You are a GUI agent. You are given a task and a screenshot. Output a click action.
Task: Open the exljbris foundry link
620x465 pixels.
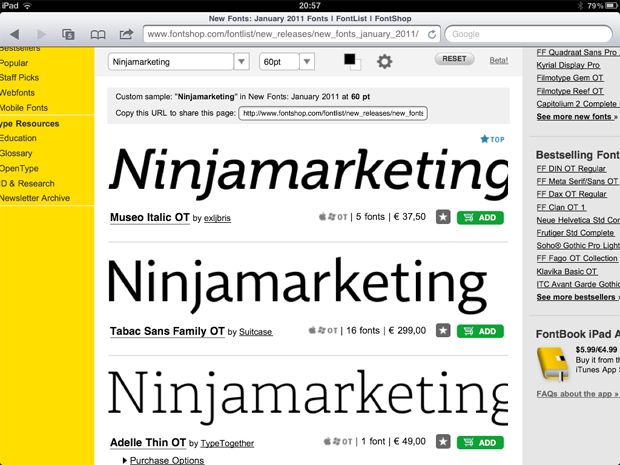coord(217,218)
